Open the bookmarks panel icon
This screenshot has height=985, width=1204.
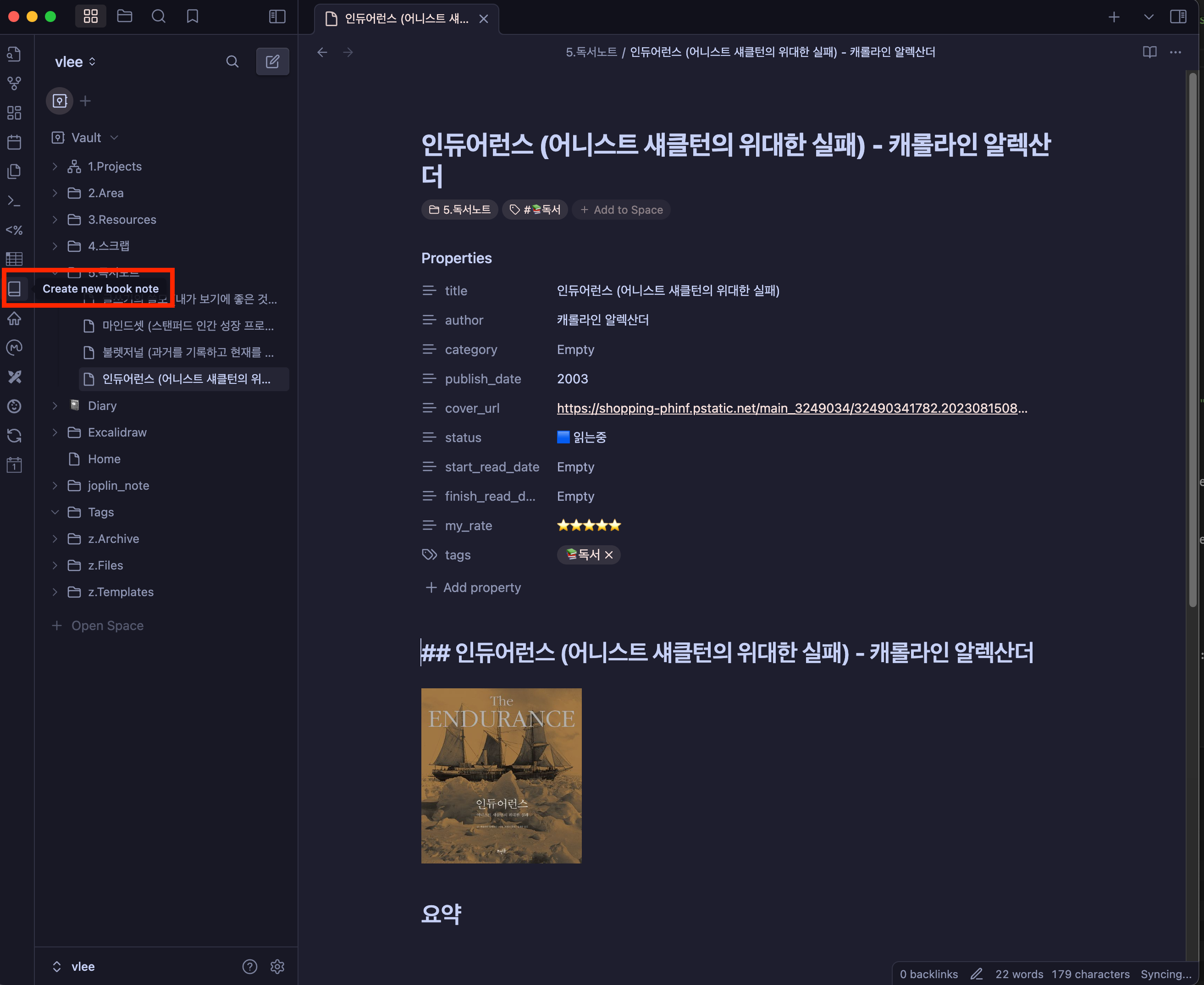point(193,17)
